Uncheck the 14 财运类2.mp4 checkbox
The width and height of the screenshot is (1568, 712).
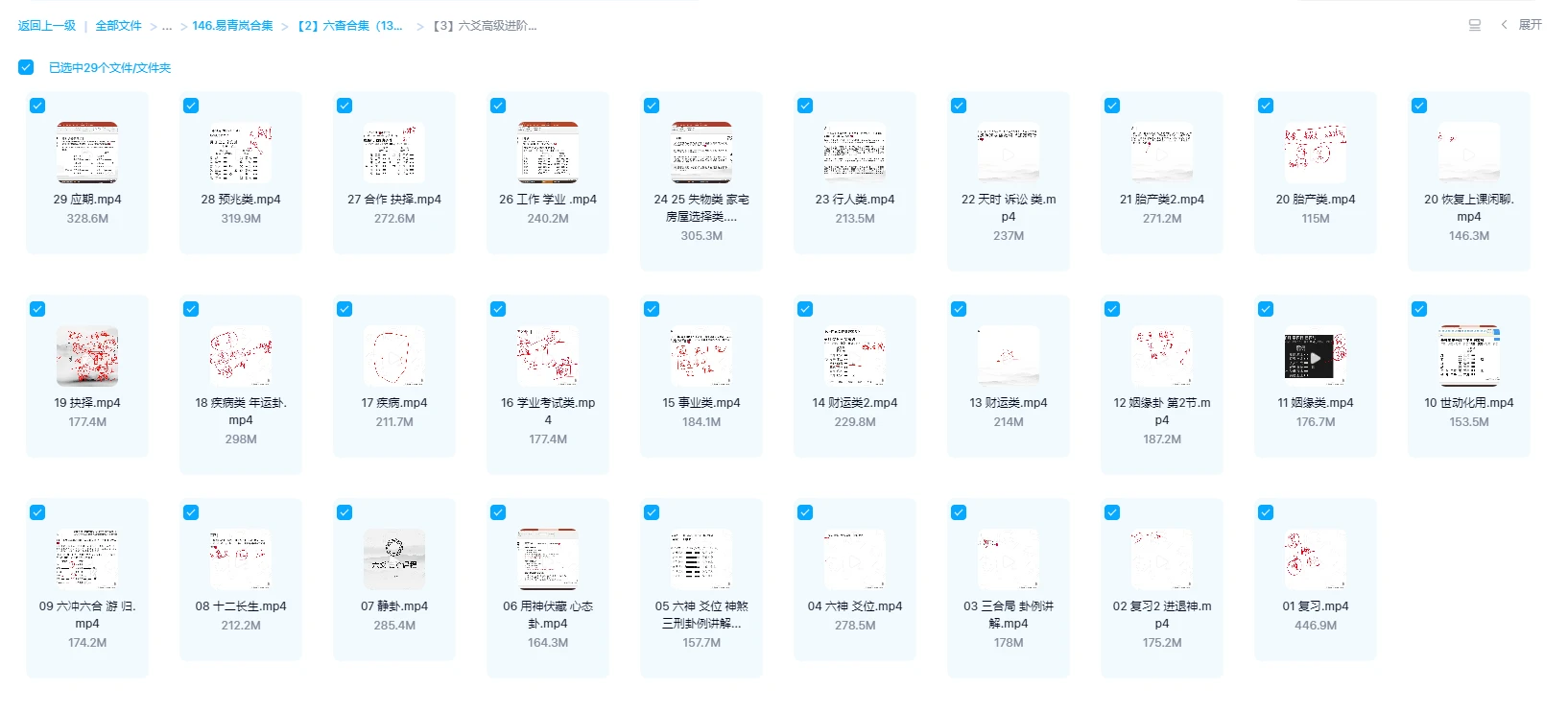(805, 309)
